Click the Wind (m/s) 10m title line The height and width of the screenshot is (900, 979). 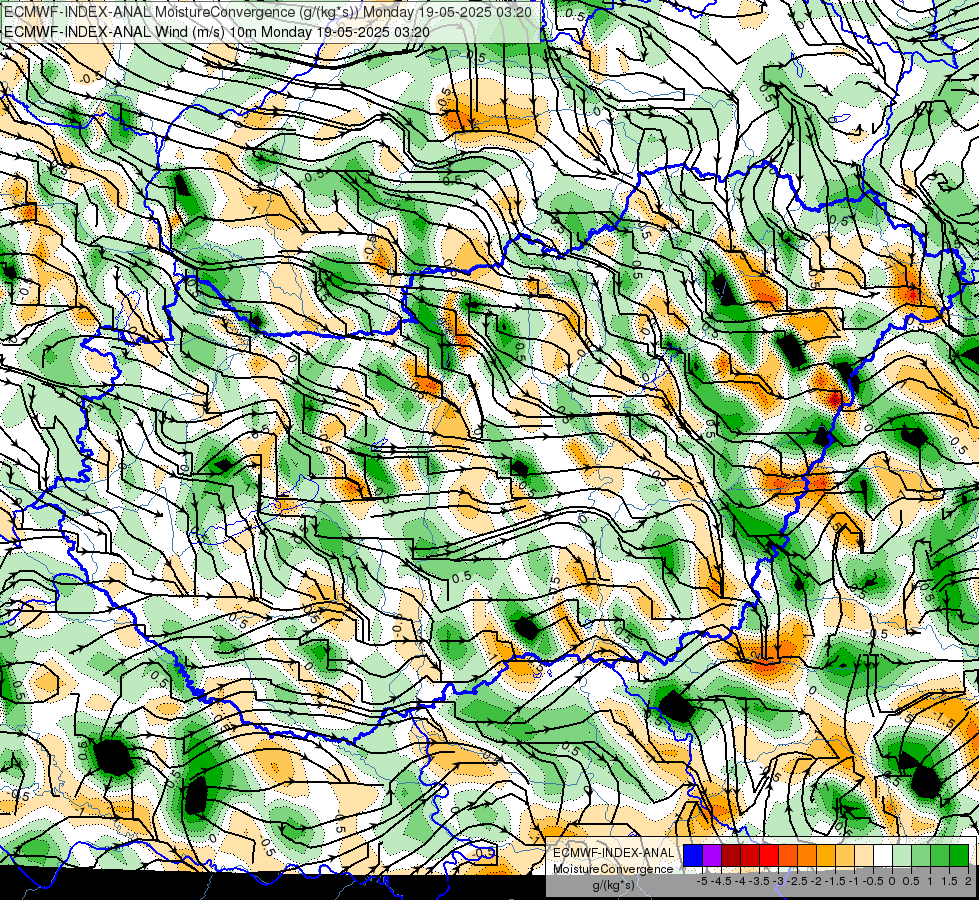tap(217, 31)
